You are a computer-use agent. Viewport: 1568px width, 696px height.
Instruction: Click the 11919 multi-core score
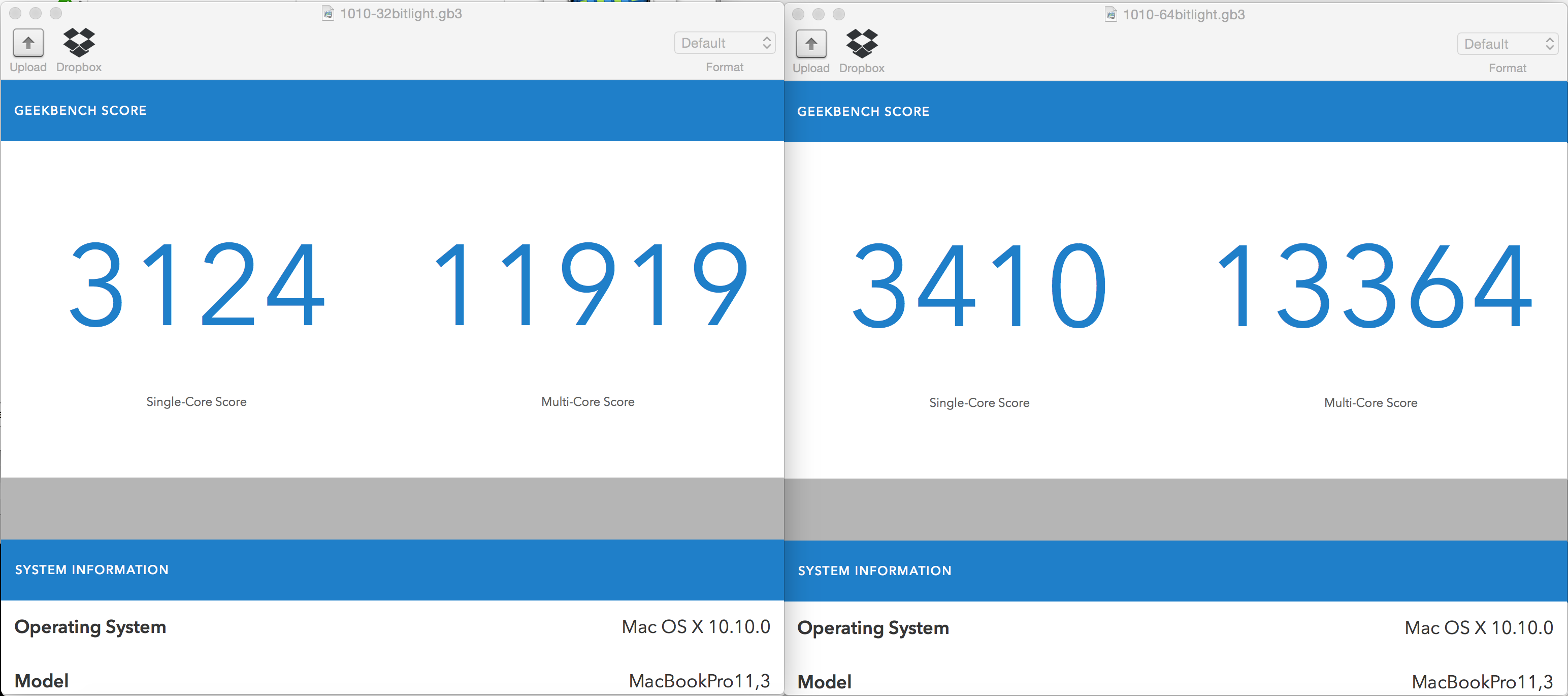[x=588, y=284]
